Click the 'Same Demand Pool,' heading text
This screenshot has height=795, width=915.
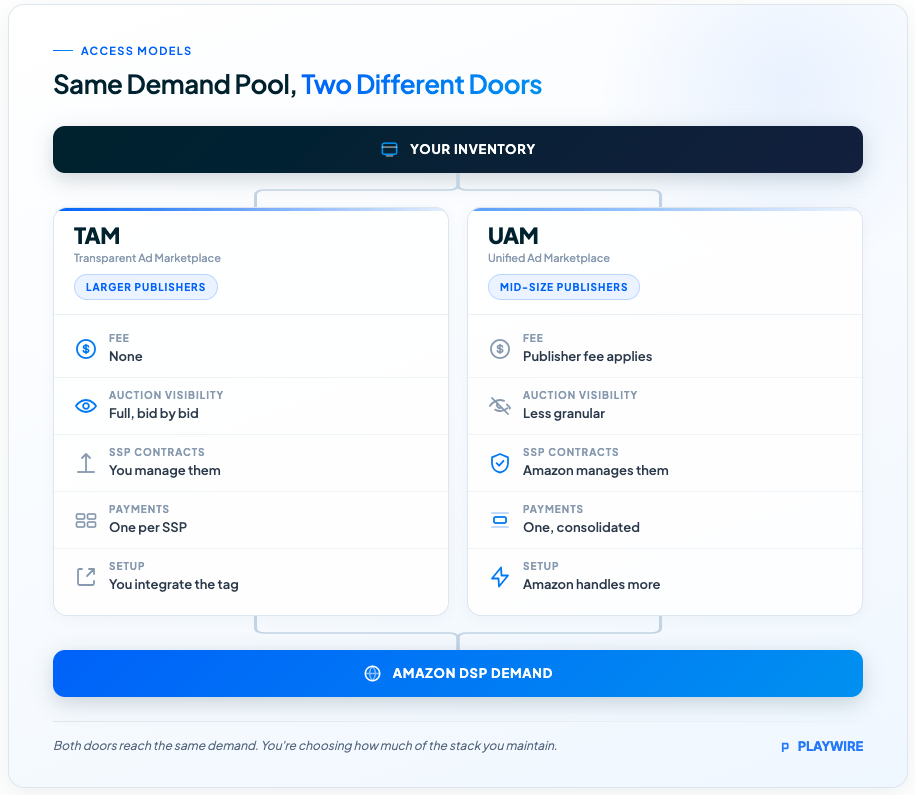click(174, 85)
